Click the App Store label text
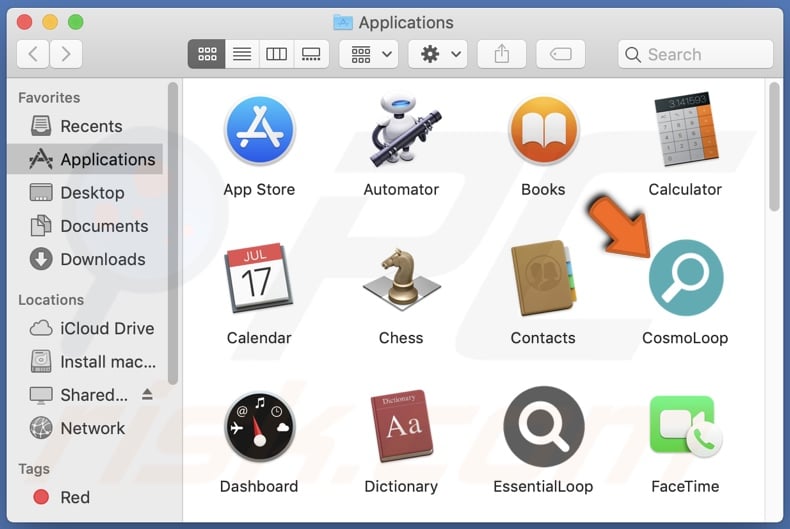The height and width of the screenshot is (529, 790). click(x=259, y=189)
